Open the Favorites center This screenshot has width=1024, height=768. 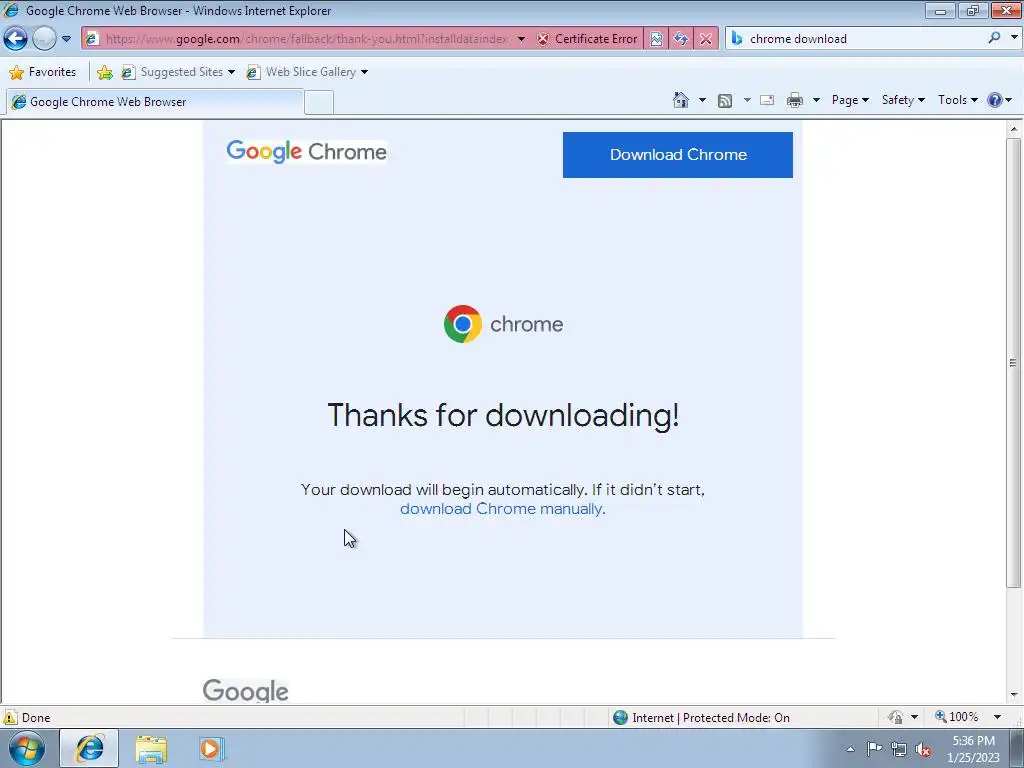tap(43, 72)
